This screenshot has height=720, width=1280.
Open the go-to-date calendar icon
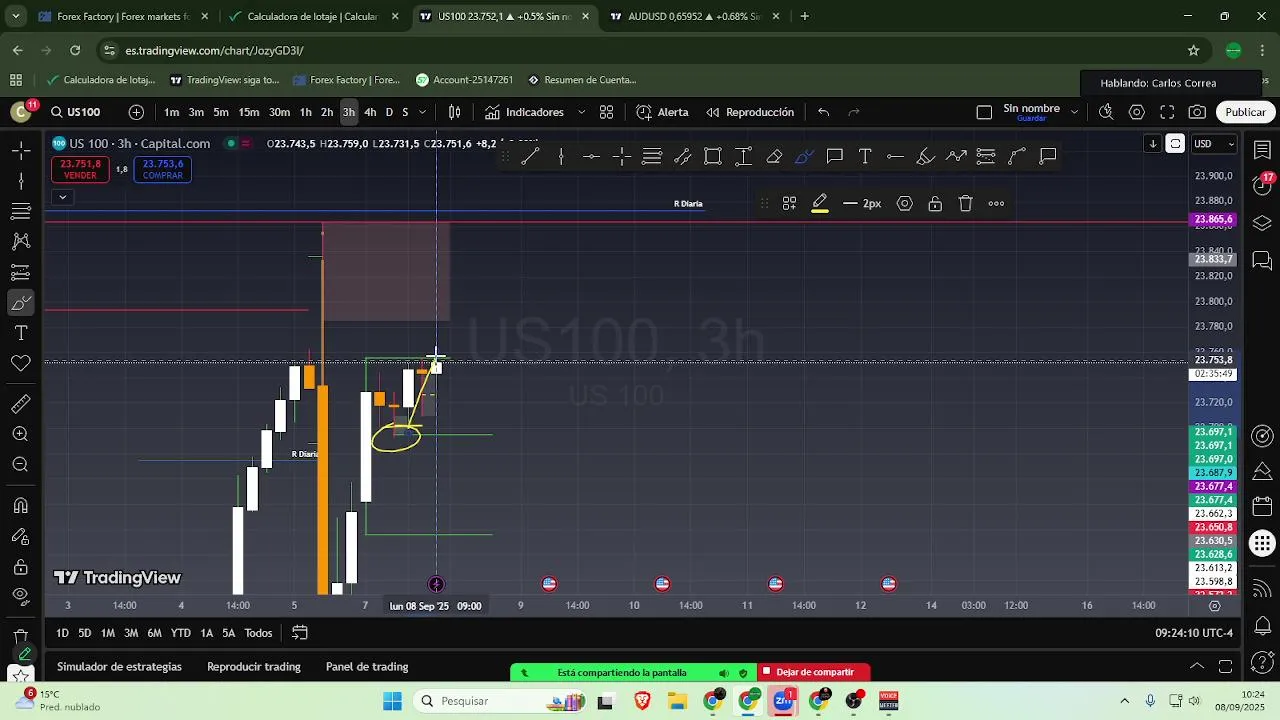click(300, 632)
